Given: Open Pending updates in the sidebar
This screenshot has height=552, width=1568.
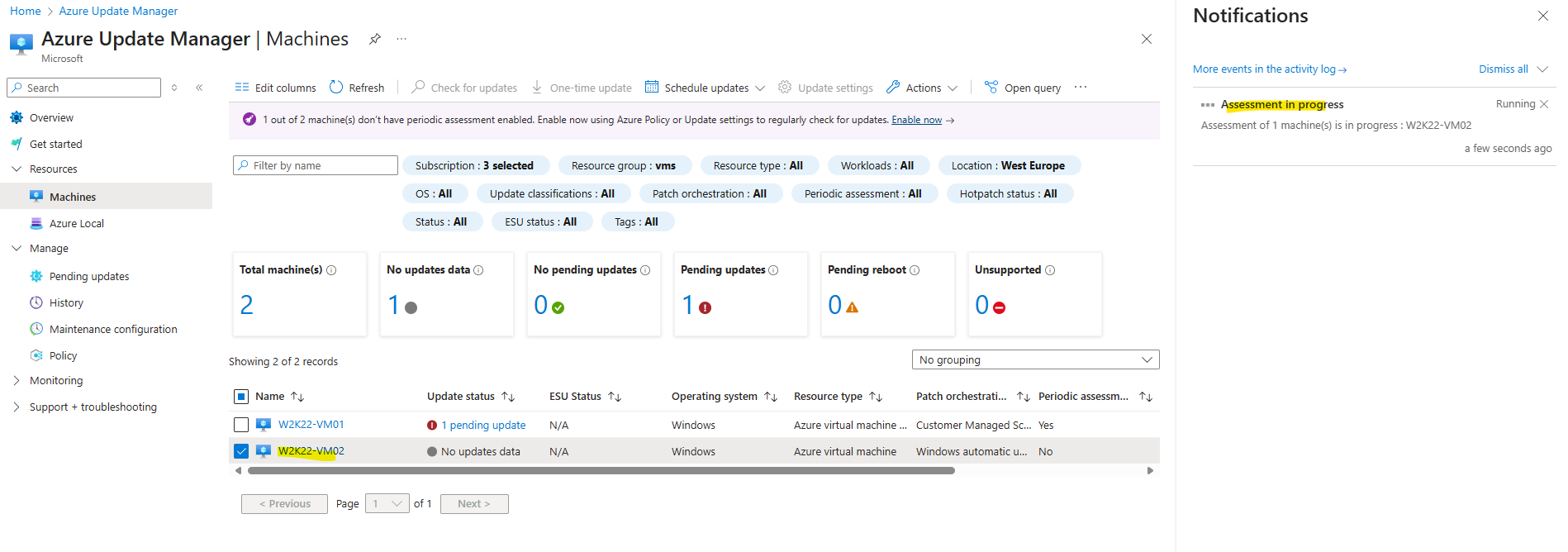Looking at the screenshot, I should tap(89, 276).
